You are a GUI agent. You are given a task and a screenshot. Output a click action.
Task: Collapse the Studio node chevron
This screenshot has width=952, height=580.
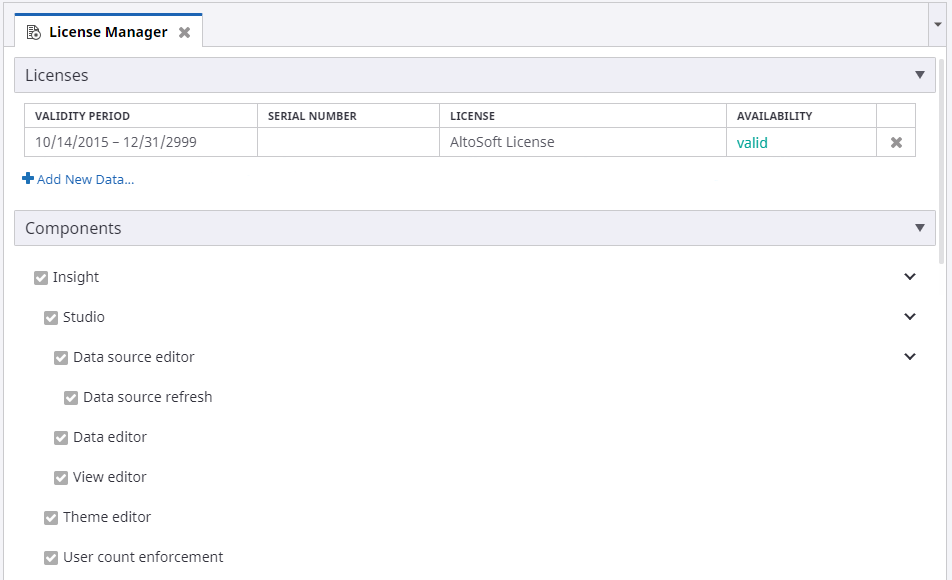coord(909,317)
